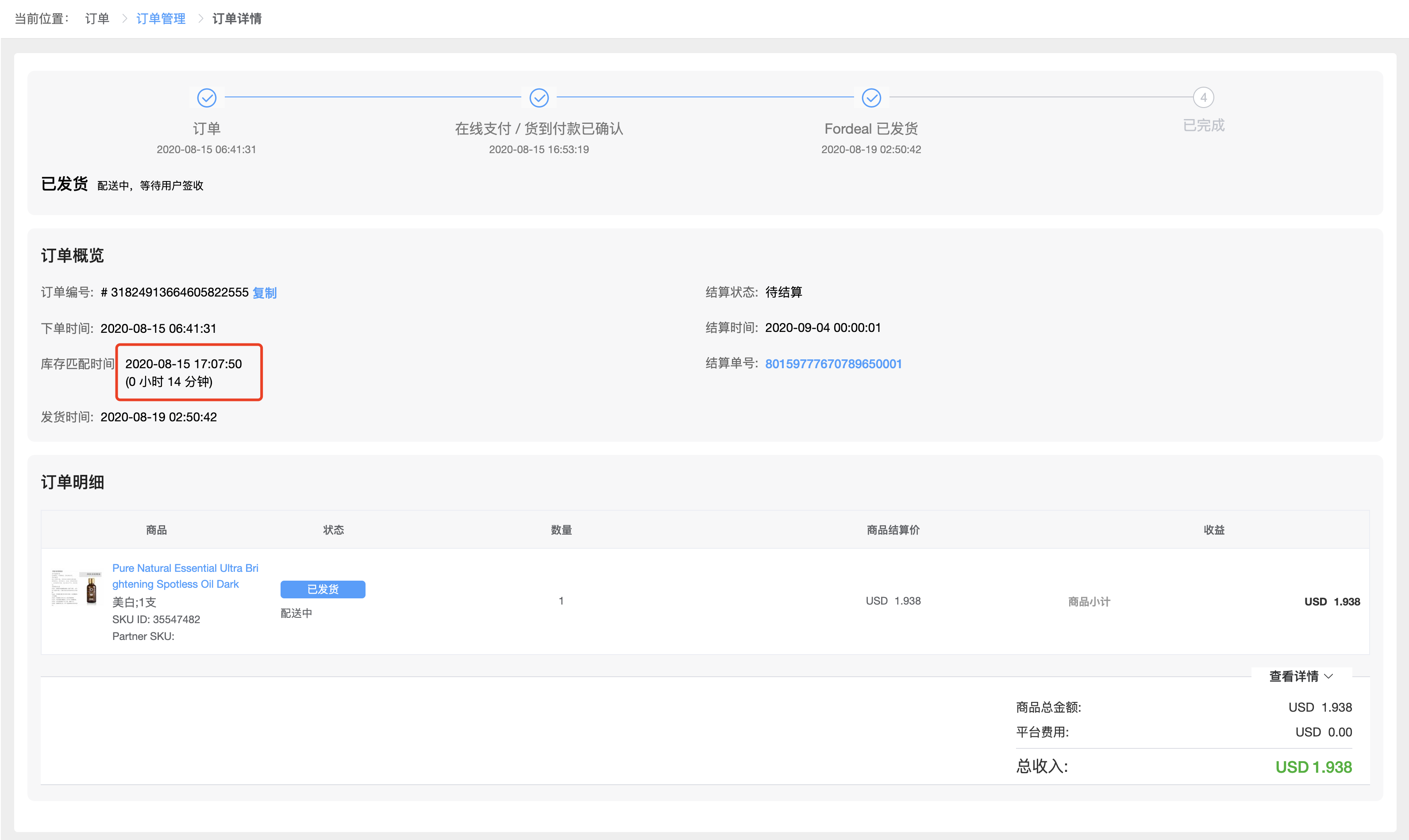Click order number # 31824913664605822555
Screen dimensions: 1409x840
[x=174, y=293]
